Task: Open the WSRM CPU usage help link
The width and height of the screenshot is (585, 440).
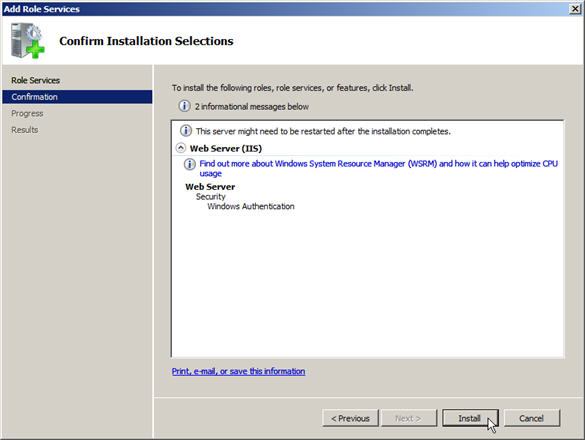Action: coord(378,168)
